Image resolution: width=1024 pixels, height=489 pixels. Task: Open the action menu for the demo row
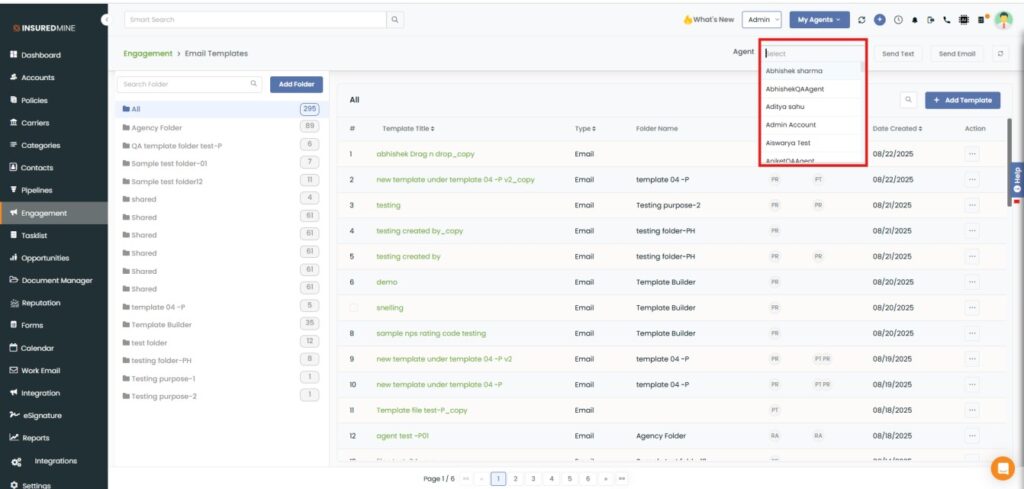pyautogui.click(x=972, y=282)
